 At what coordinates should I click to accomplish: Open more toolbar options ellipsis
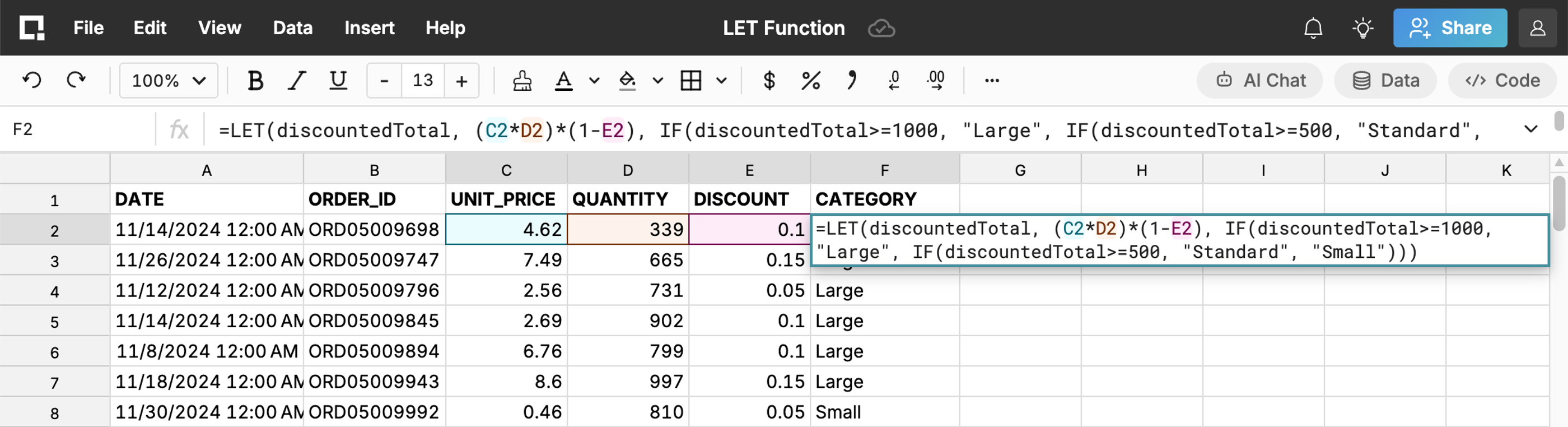point(992,80)
